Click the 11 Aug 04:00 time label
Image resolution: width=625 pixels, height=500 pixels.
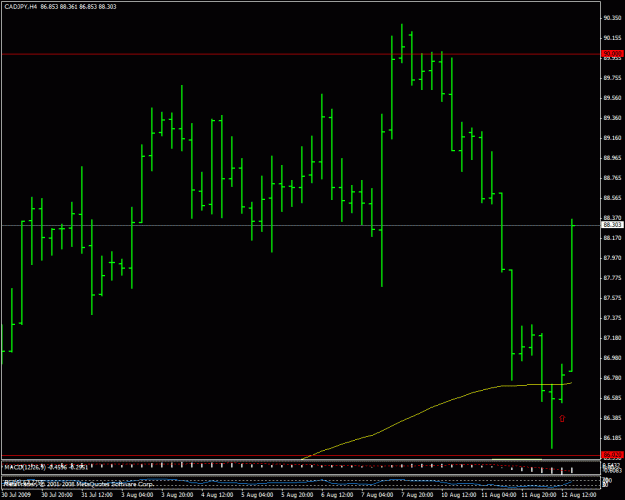(x=498, y=495)
